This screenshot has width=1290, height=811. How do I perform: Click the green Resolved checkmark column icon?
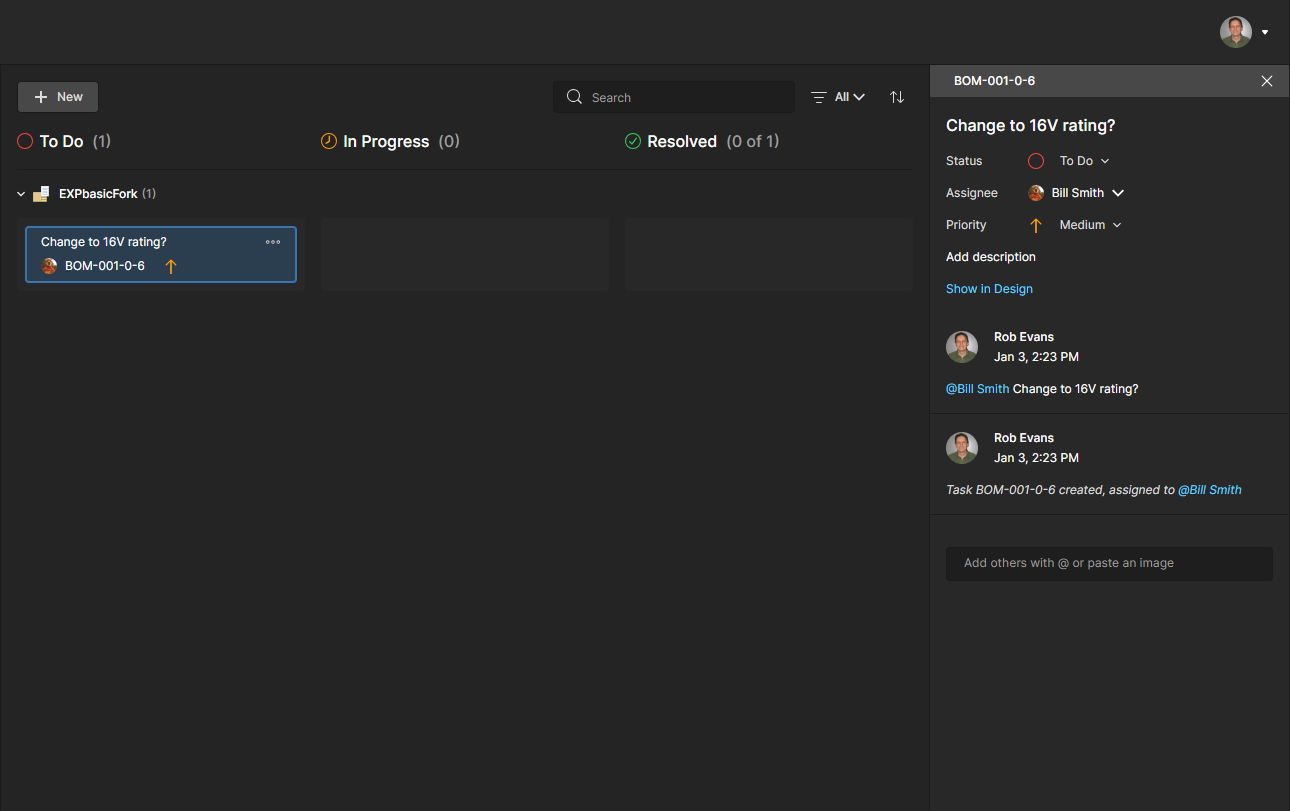(x=632, y=141)
